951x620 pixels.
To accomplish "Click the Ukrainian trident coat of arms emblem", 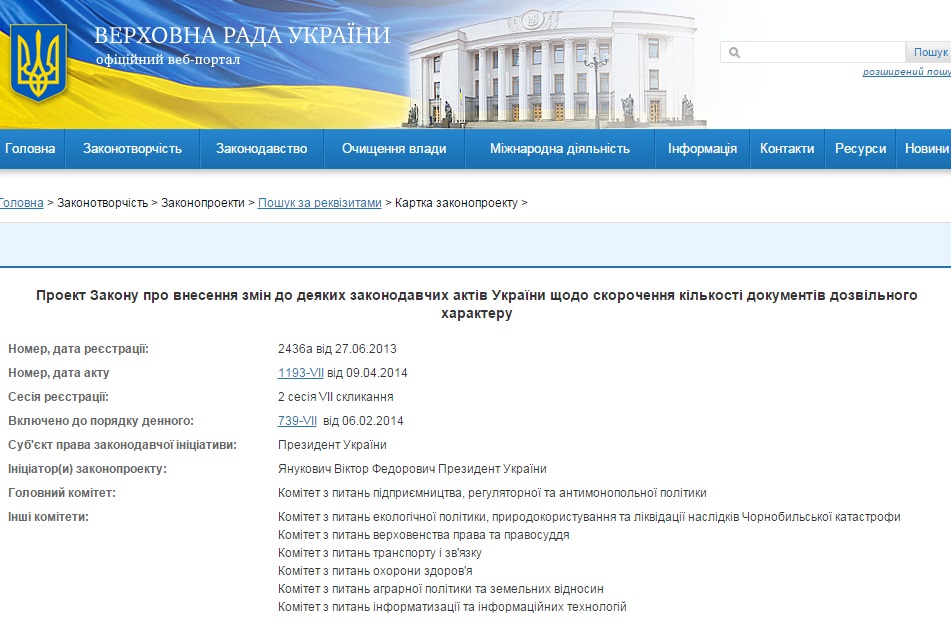I will (x=38, y=62).
